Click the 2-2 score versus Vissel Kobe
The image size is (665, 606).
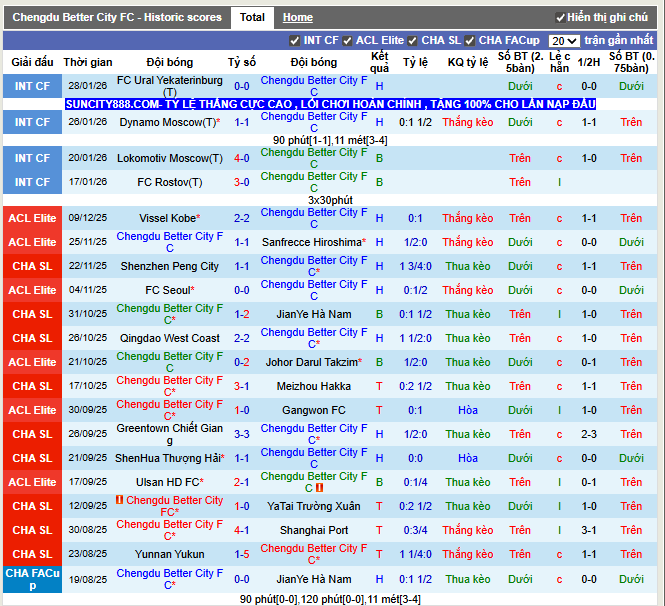coord(242,218)
